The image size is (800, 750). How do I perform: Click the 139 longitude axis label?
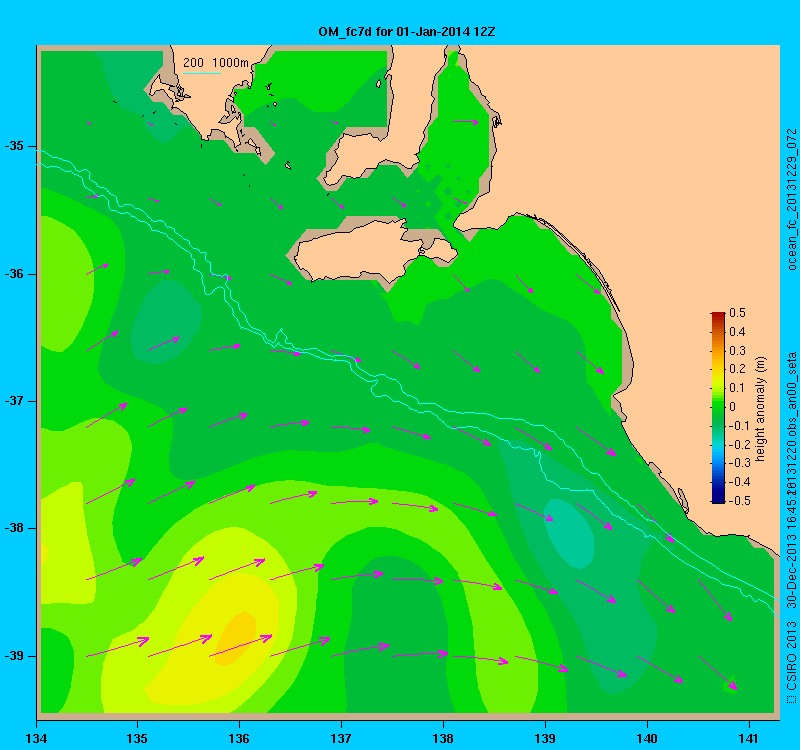tap(545, 739)
